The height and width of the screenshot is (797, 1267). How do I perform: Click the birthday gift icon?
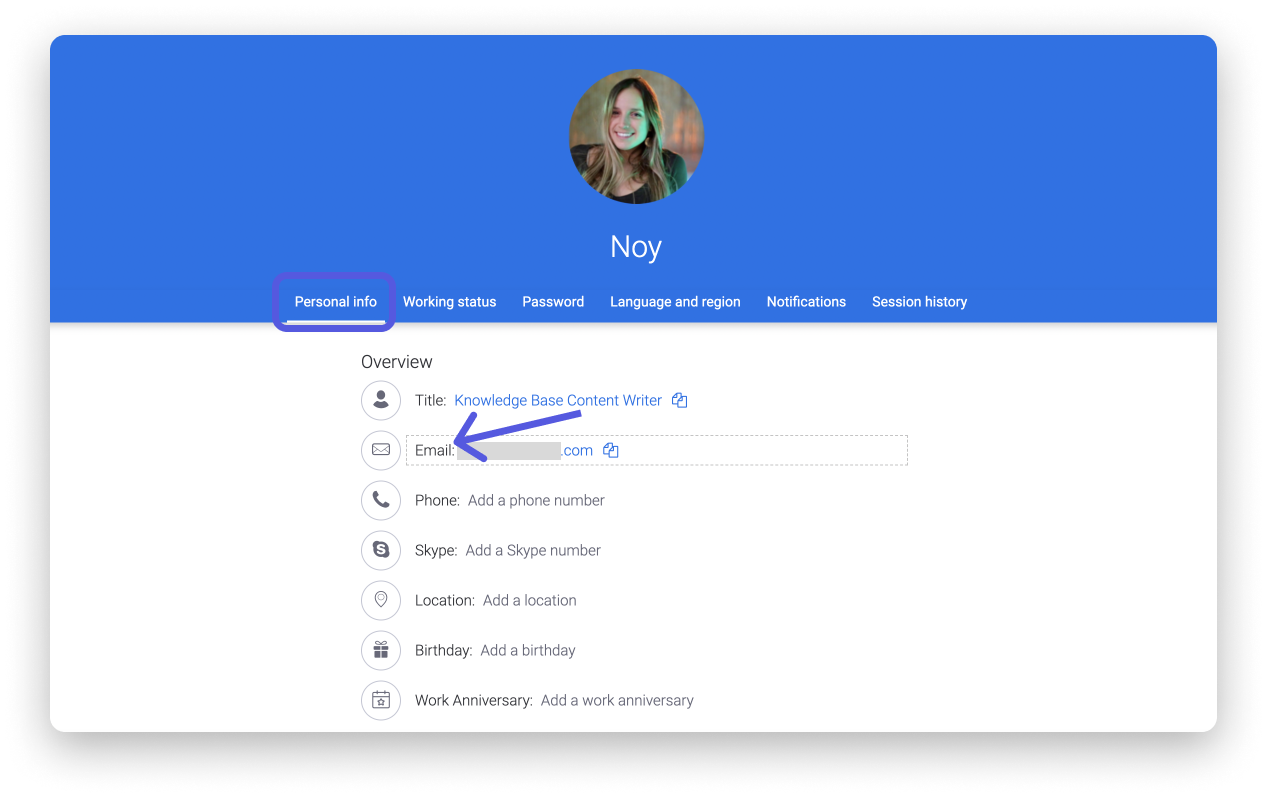[x=380, y=650]
